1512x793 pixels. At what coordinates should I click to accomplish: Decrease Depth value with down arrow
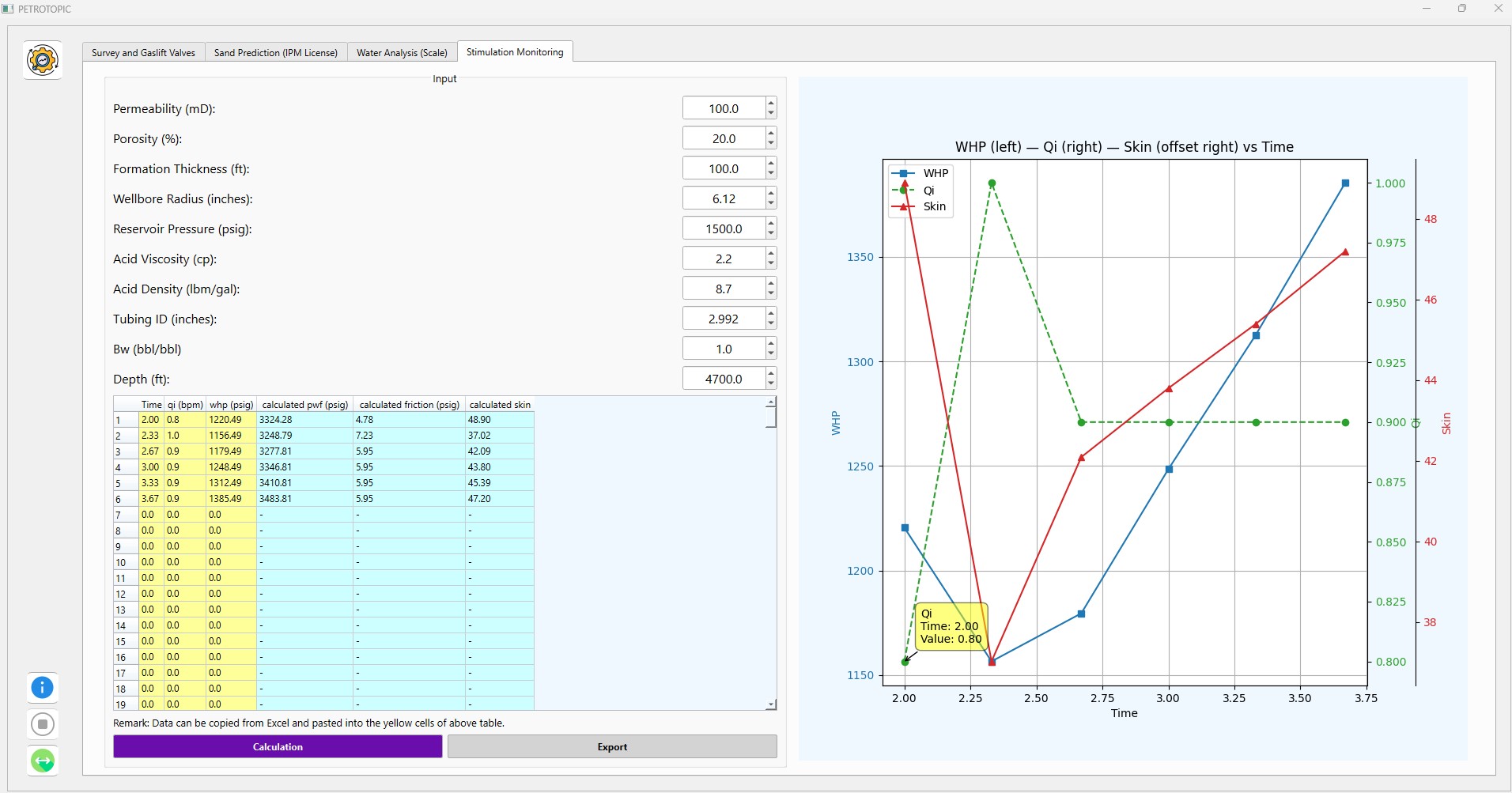coord(771,384)
